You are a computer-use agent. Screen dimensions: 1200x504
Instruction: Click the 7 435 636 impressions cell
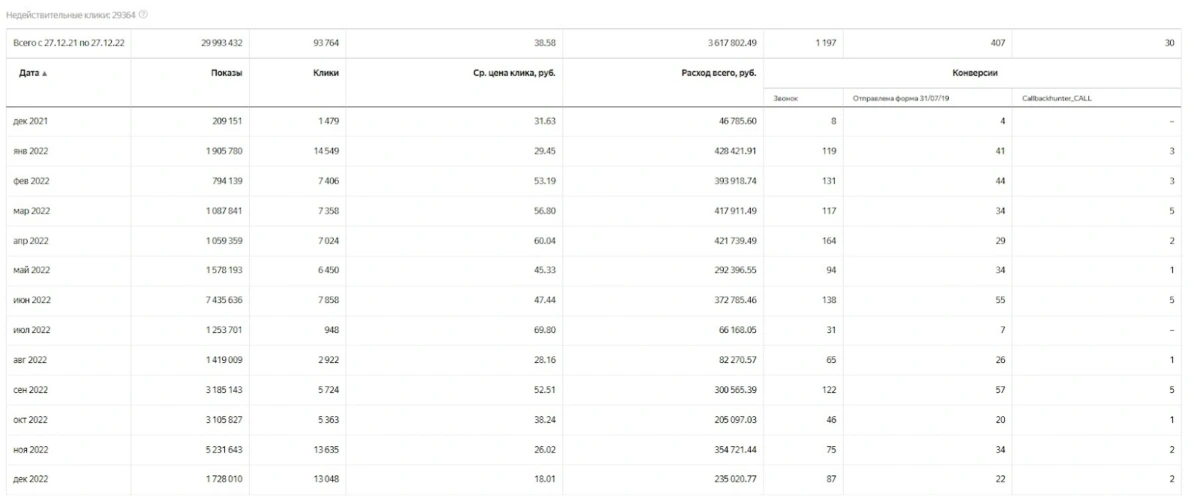tap(224, 300)
